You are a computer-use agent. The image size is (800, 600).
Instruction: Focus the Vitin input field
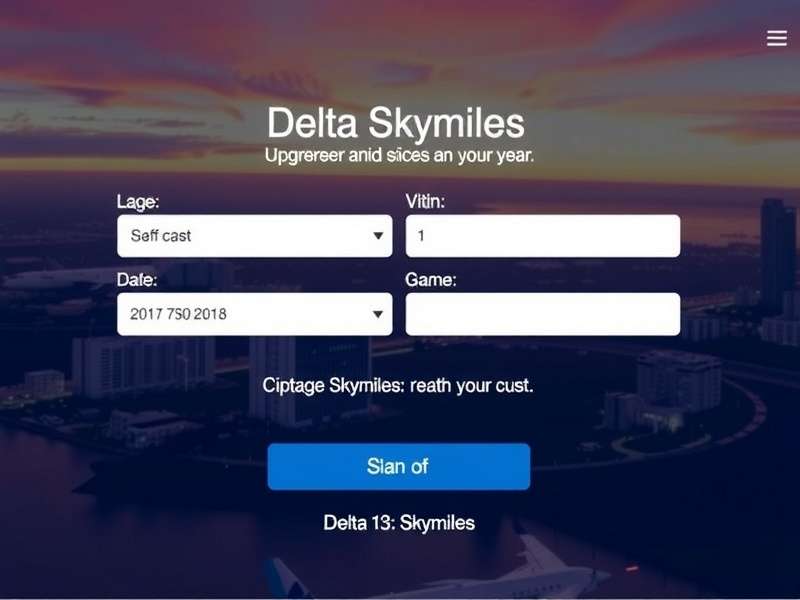(x=543, y=236)
